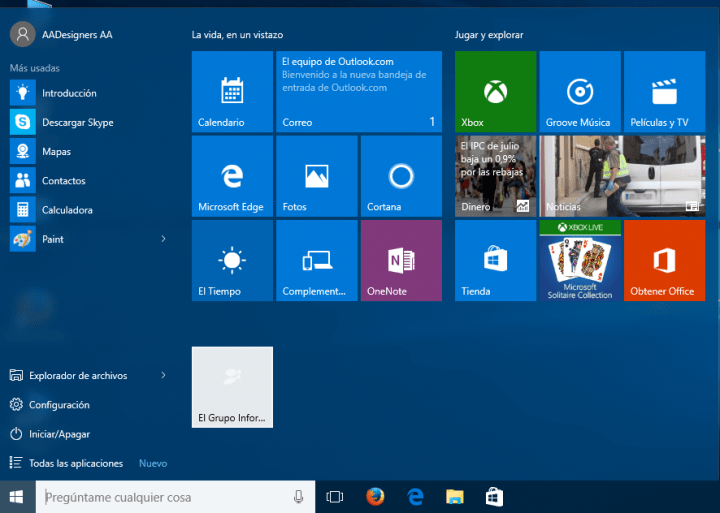The height and width of the screenshot is (513, 720).
Task: Open the Store icon on the taskbar
Action: [495, 497]
